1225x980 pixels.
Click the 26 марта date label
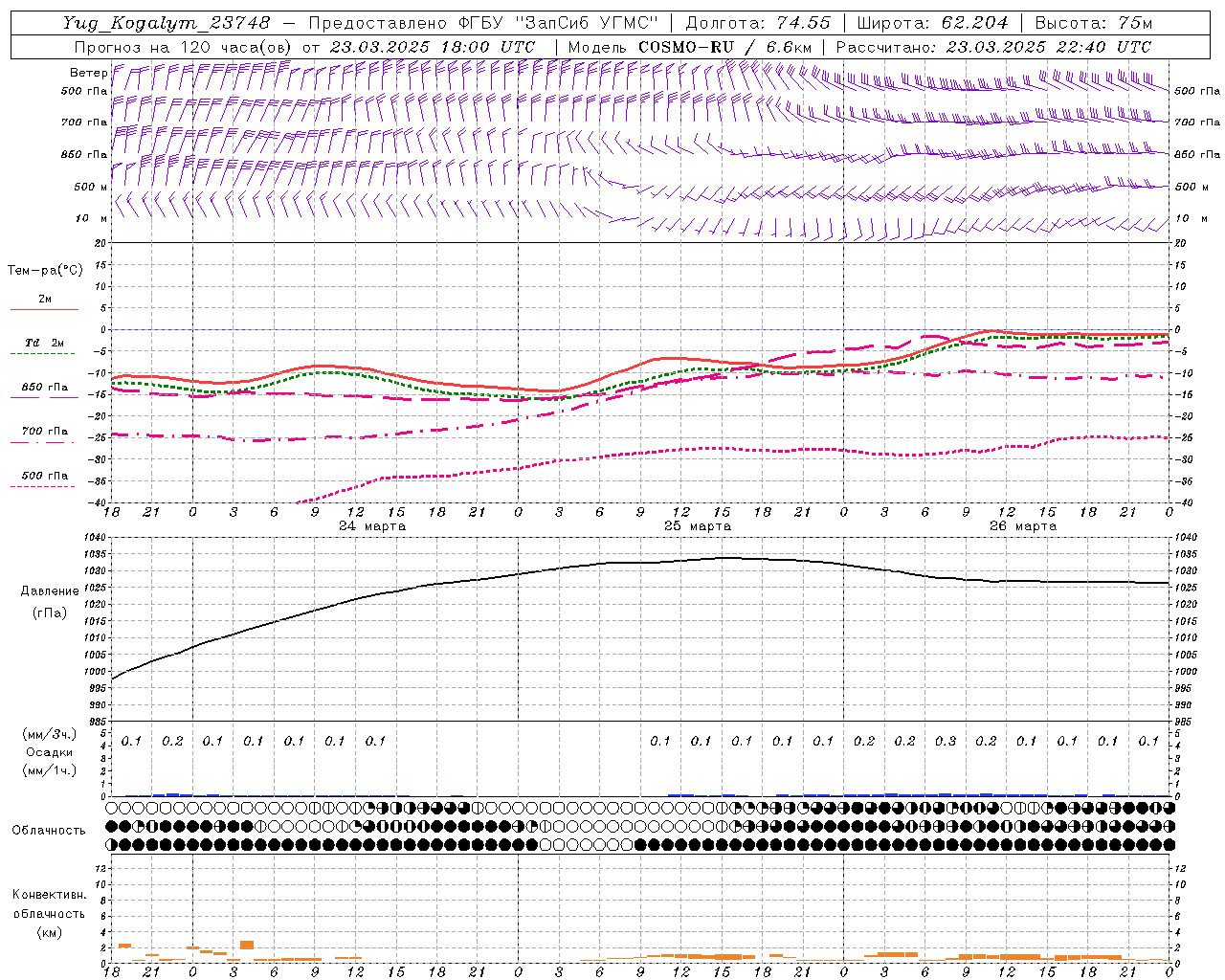1023,525
